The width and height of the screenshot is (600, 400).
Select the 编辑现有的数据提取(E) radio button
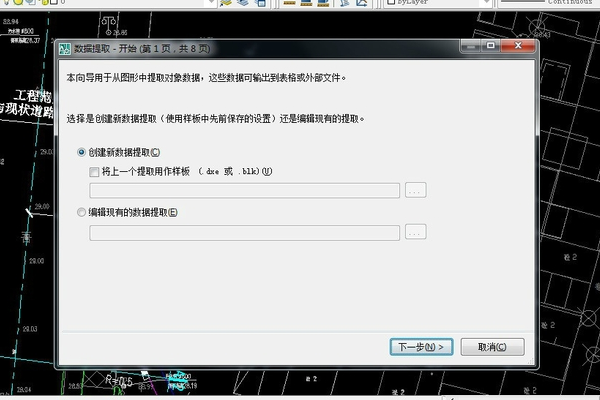(x=81, y=212)
